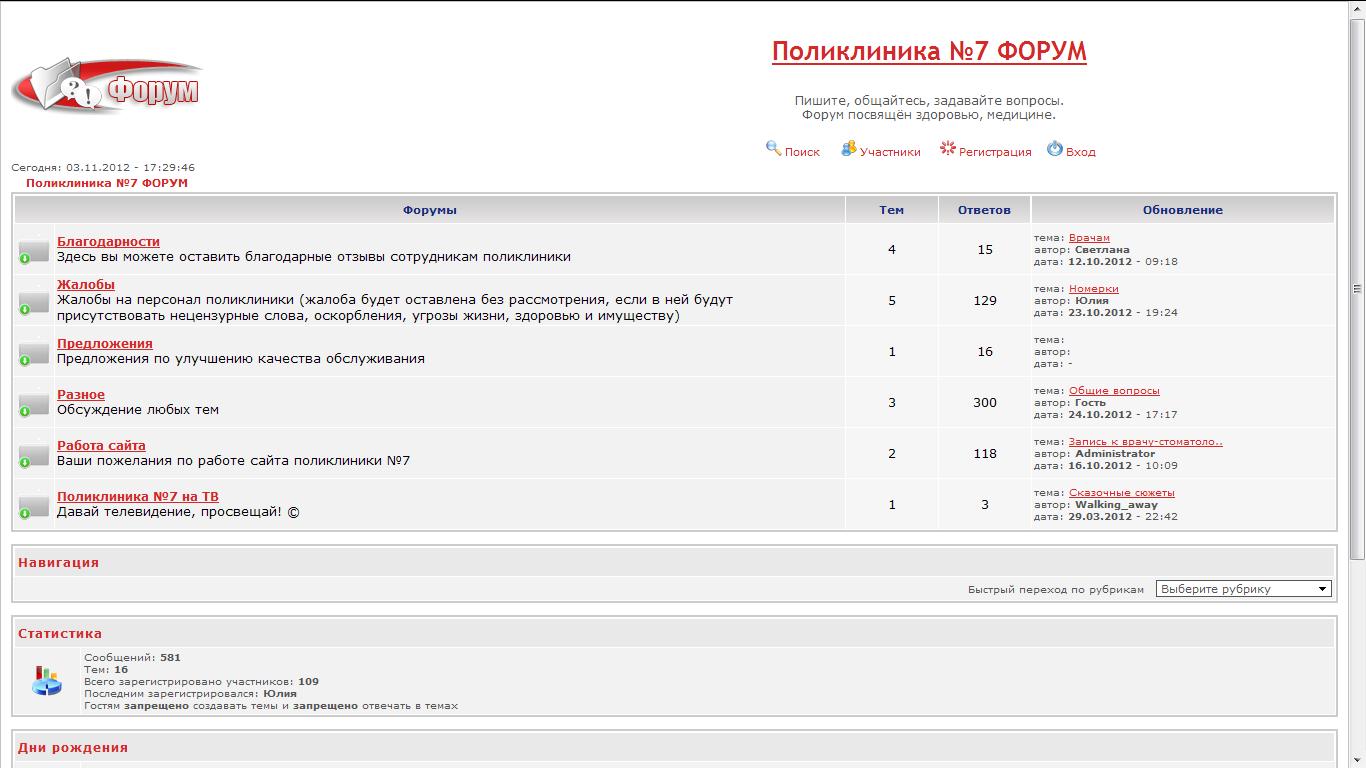Open the Участники link

click(890, 152)
